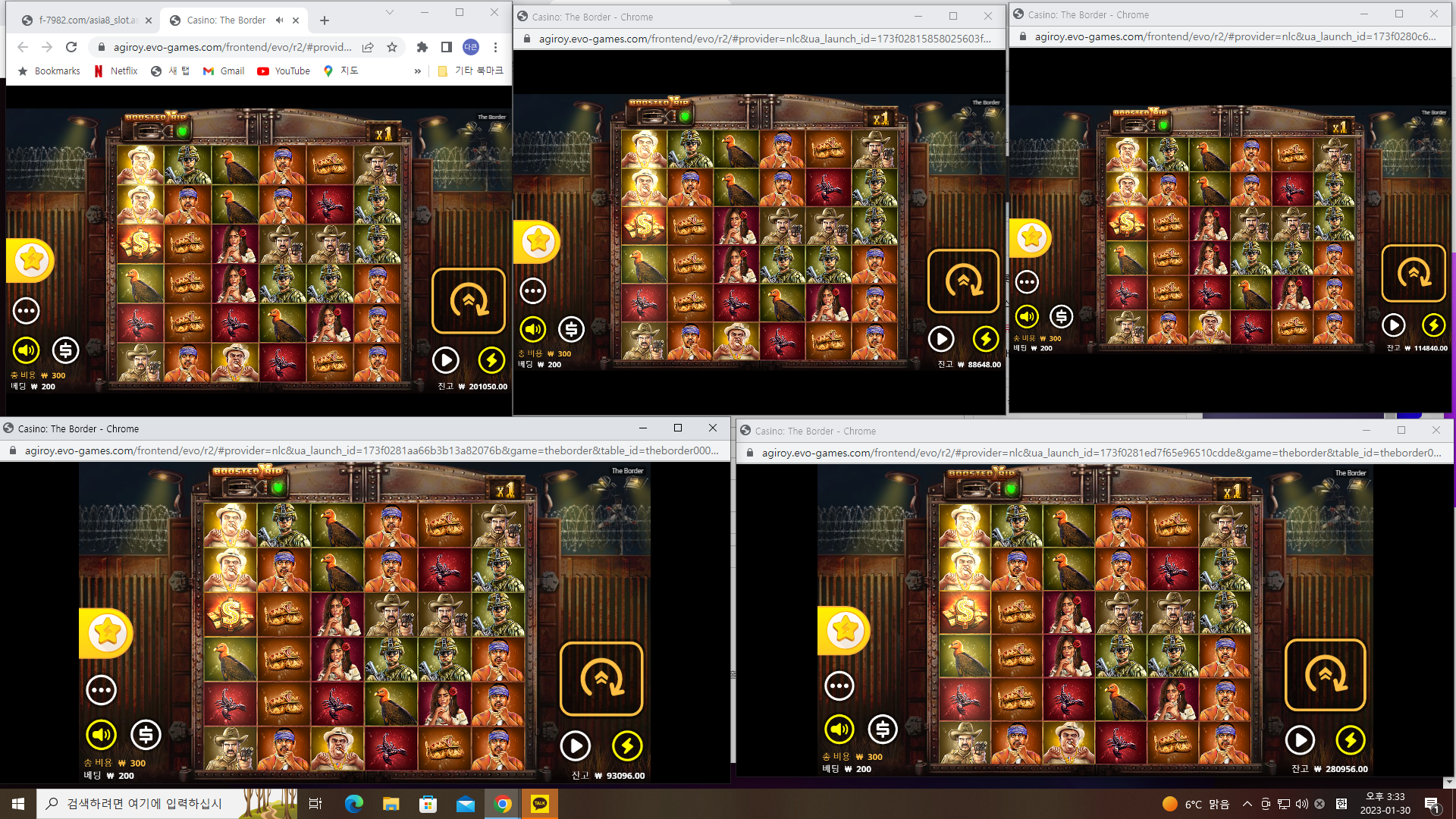Open bet coin settings in 88648.00 balance game
The width and height of the screenshot is (1456, 819).
click(x=572, y=329)
